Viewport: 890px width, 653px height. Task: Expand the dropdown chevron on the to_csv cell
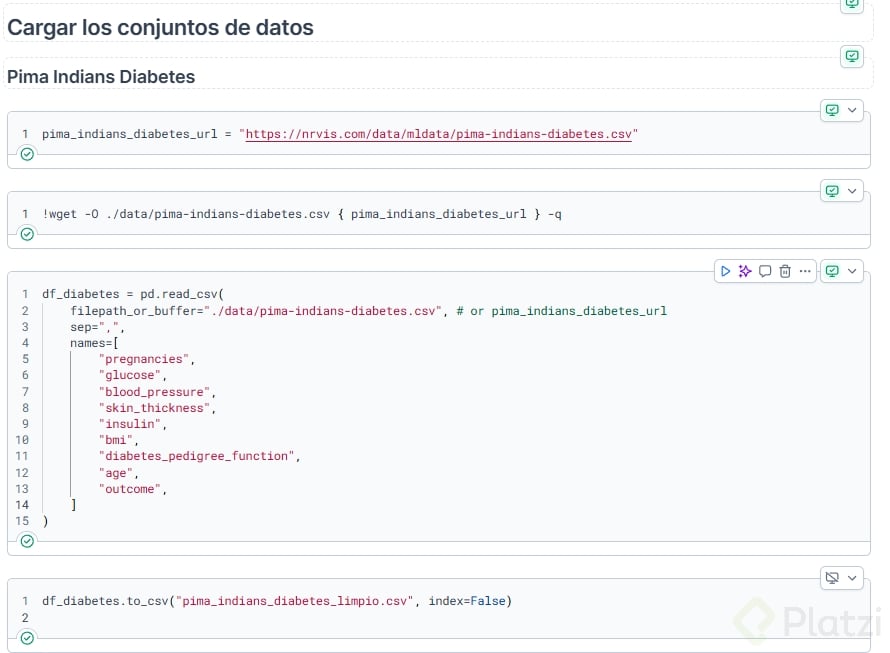coord(852,578)
